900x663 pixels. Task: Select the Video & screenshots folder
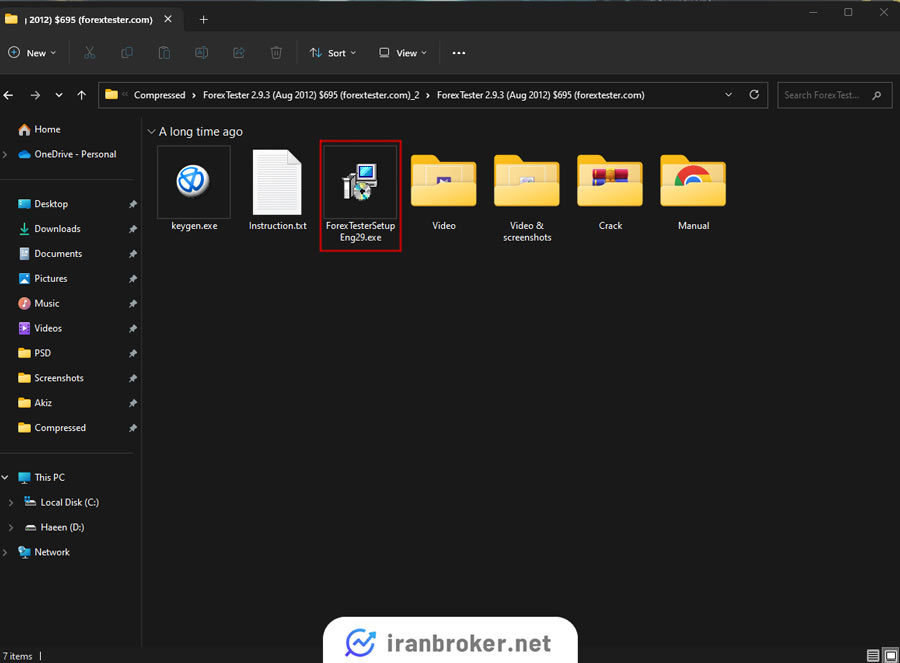(x=527, y=198)
